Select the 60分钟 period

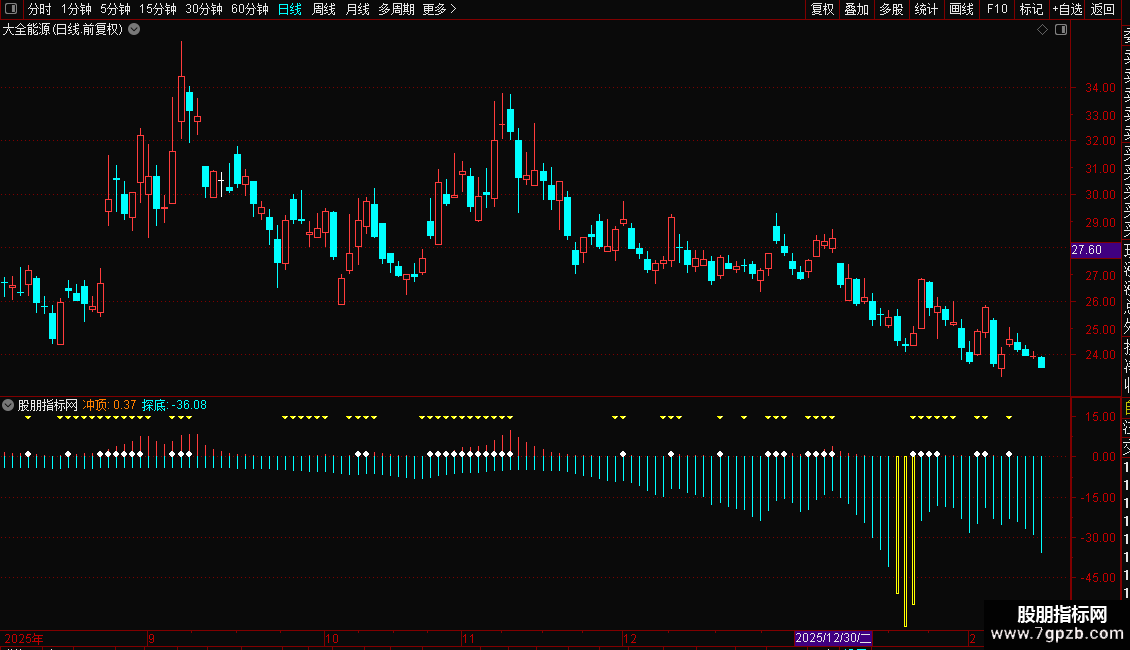pyautogui.click(x=250, y=9)
